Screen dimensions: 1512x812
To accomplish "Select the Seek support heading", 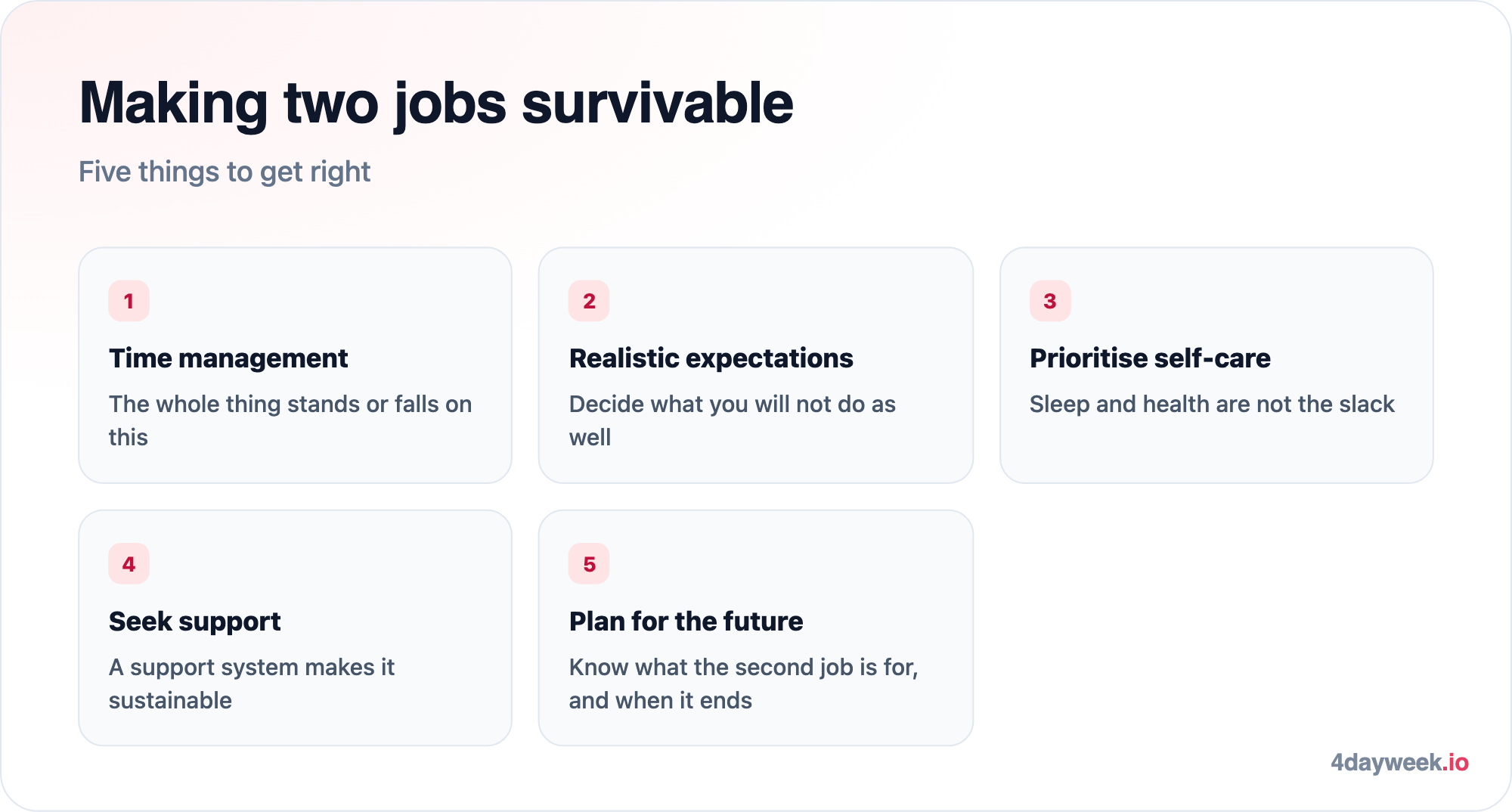I will pyautogui.click(x=194, y=621).
